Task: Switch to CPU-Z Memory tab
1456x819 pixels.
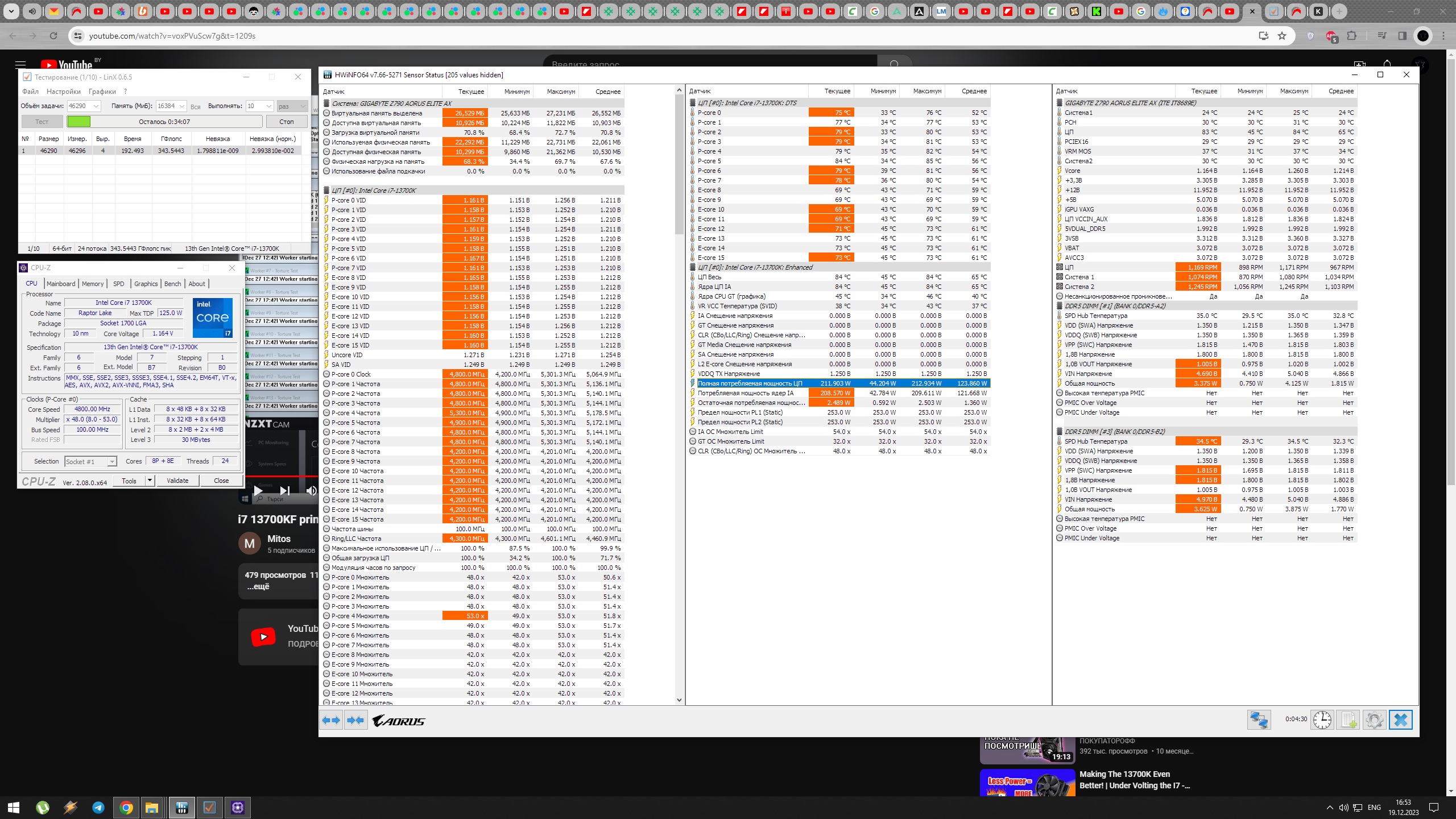Action: click(92, 284)
